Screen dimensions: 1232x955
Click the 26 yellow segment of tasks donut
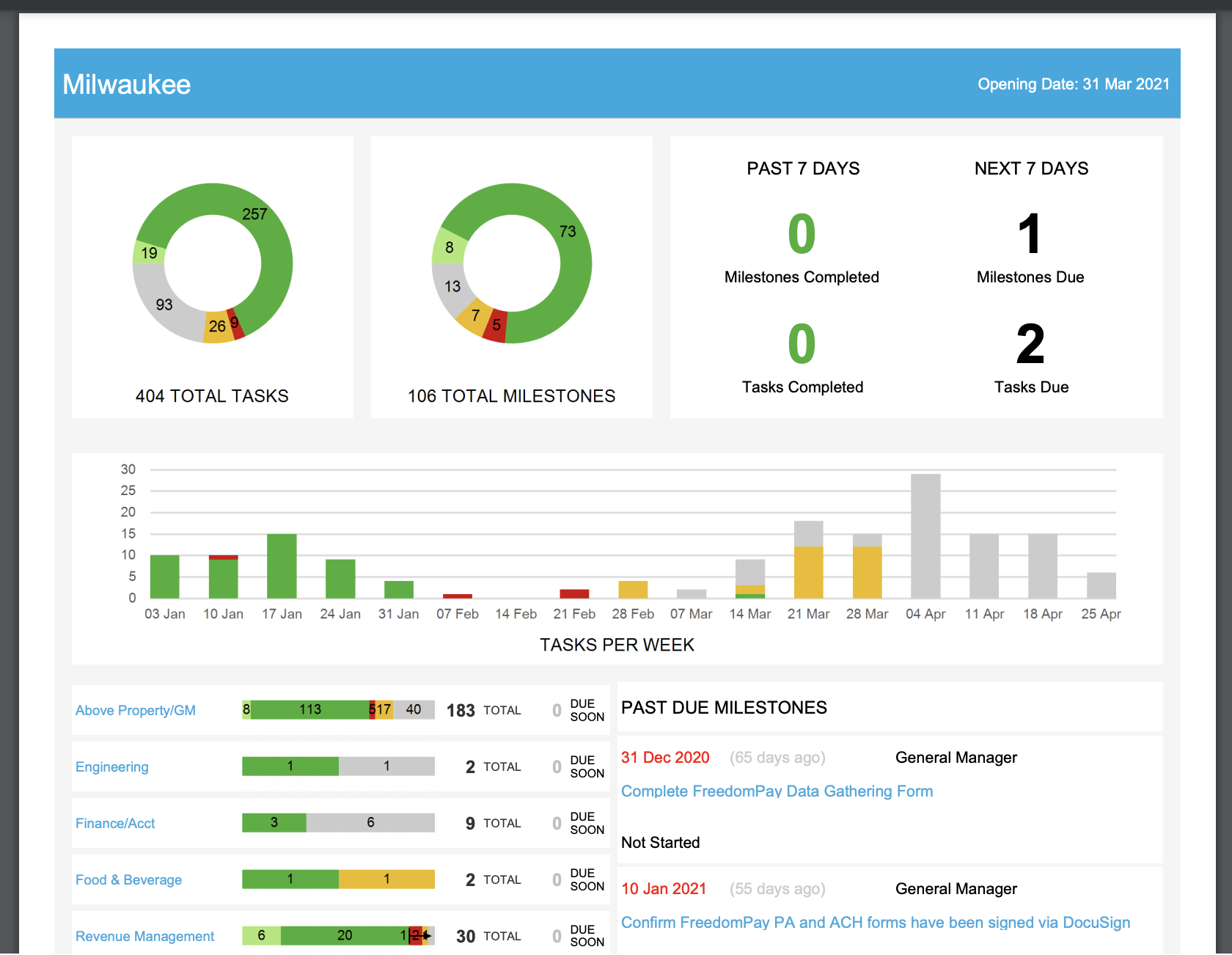218,326
